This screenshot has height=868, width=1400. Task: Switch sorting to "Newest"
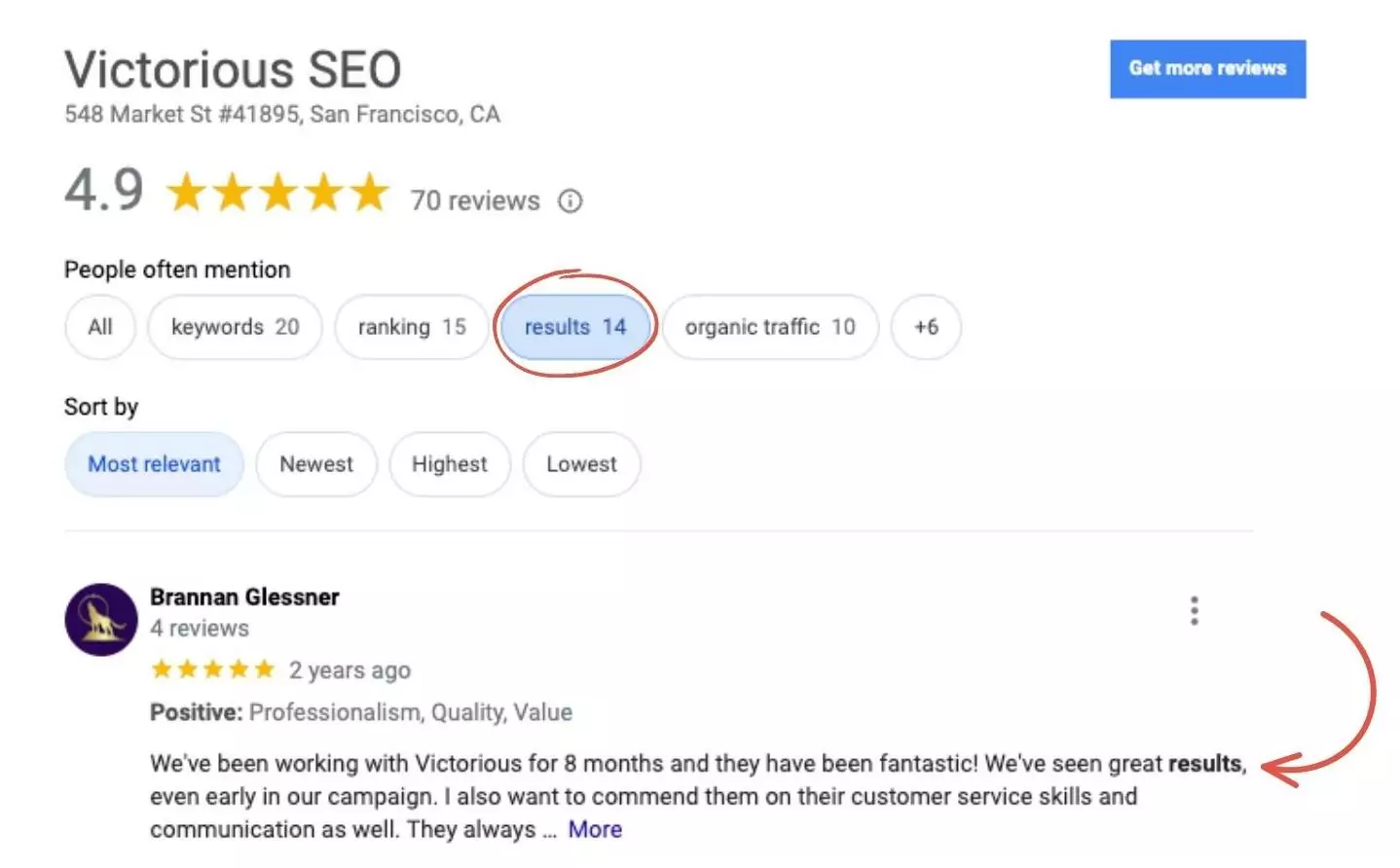tap(315, 464)
